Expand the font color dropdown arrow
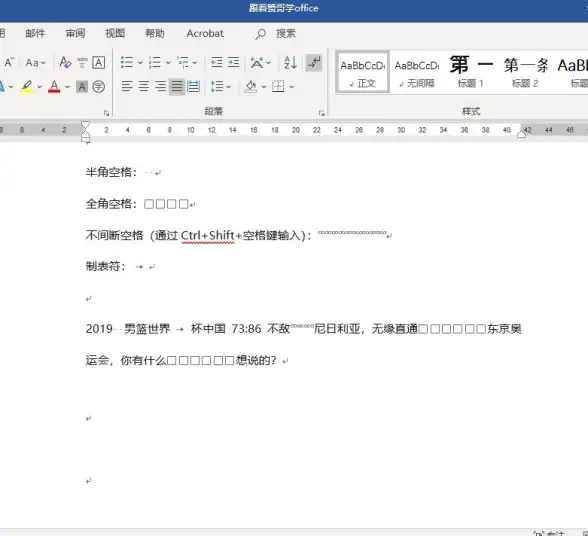Screen dimensions: 588x536 point(68,87)
